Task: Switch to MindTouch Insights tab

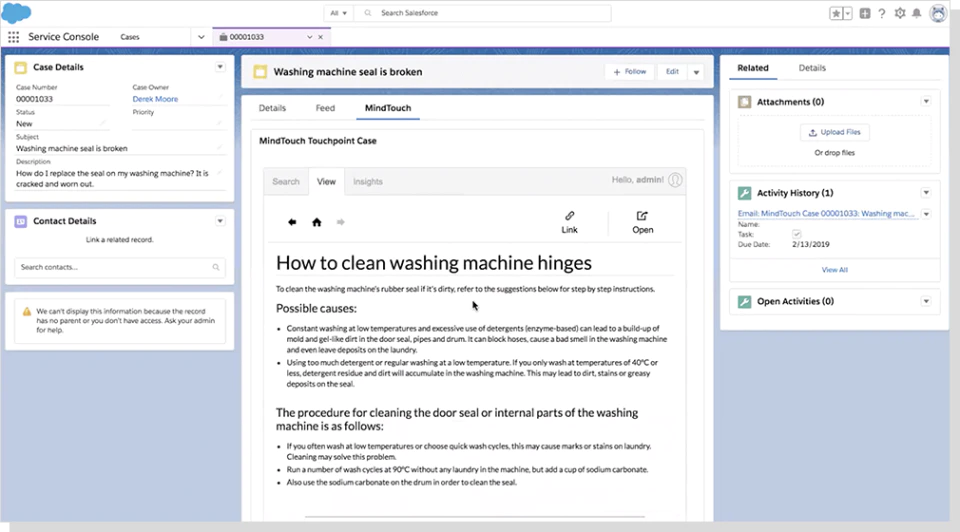Action: 368,182
